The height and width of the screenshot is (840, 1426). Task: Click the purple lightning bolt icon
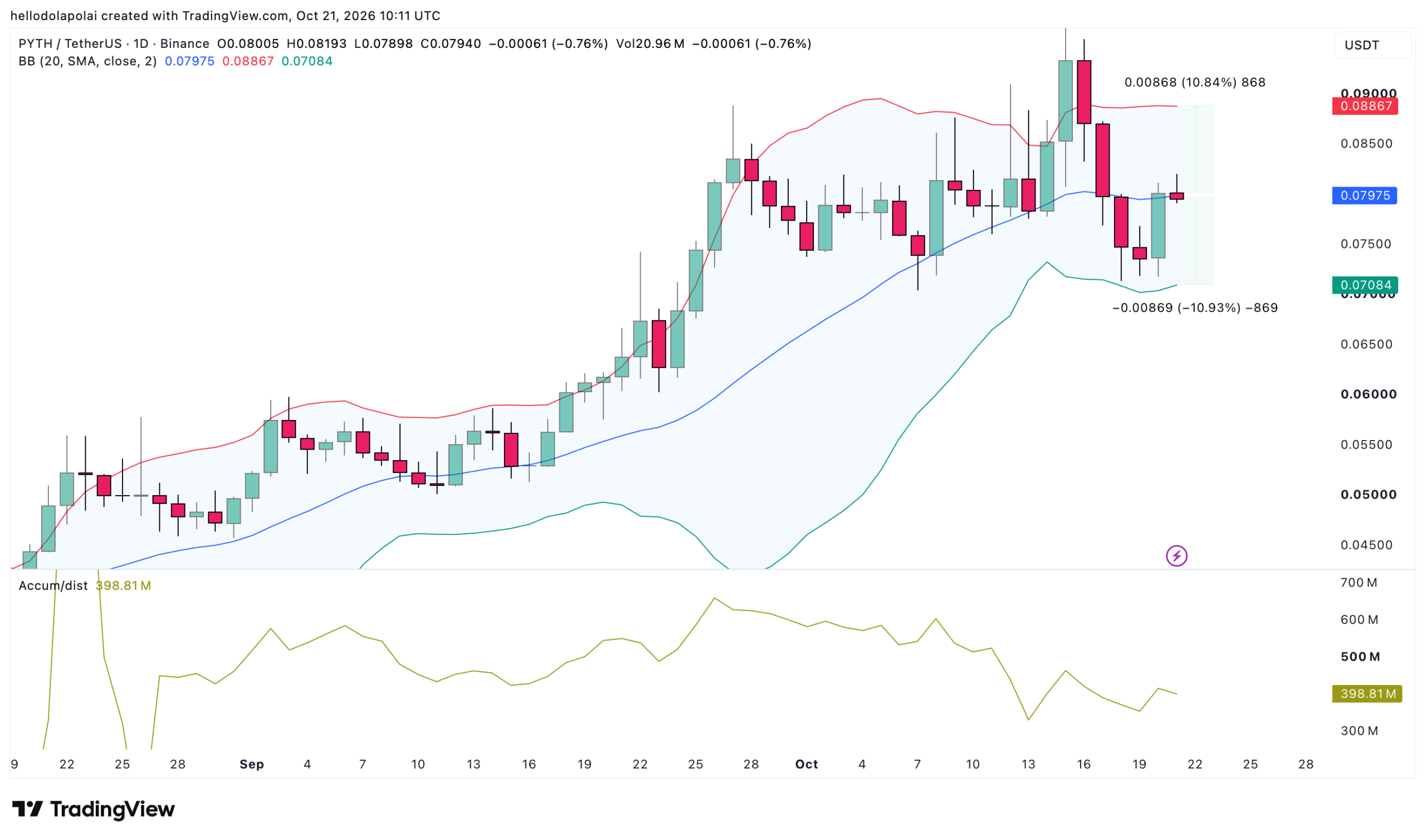[1176, 556]
